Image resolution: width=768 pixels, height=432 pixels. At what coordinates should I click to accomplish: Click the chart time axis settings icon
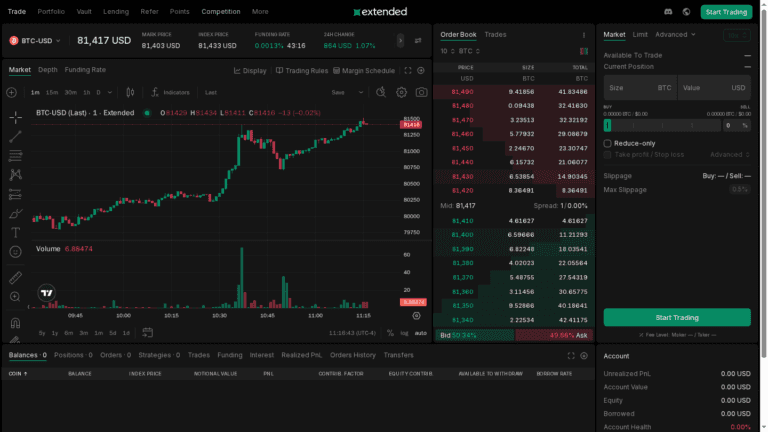(x=416, y=316)
